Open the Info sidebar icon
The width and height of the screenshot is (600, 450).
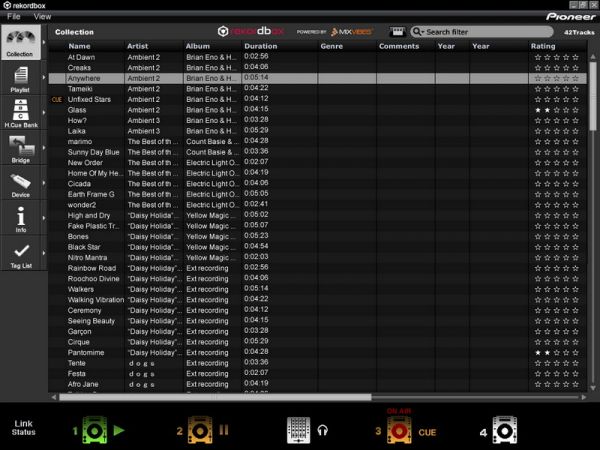pyautogui.click(x=21, y=218)
